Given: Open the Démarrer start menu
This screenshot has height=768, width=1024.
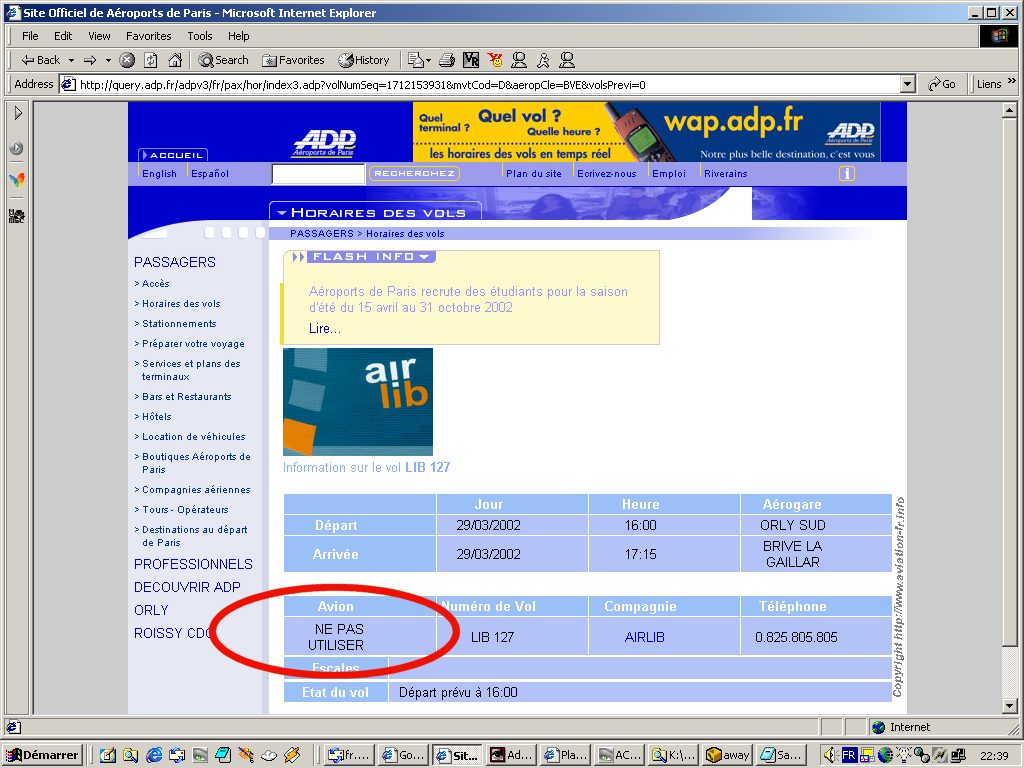Looking at the screenshot, I should click(x=43, y=756).
